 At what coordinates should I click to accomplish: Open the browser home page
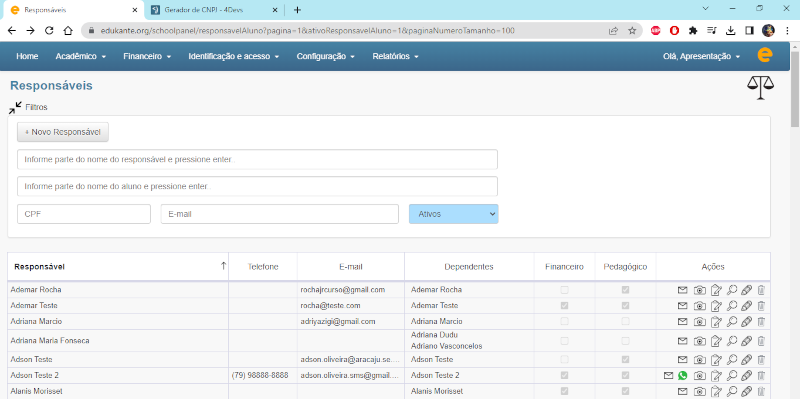point(68,31)
